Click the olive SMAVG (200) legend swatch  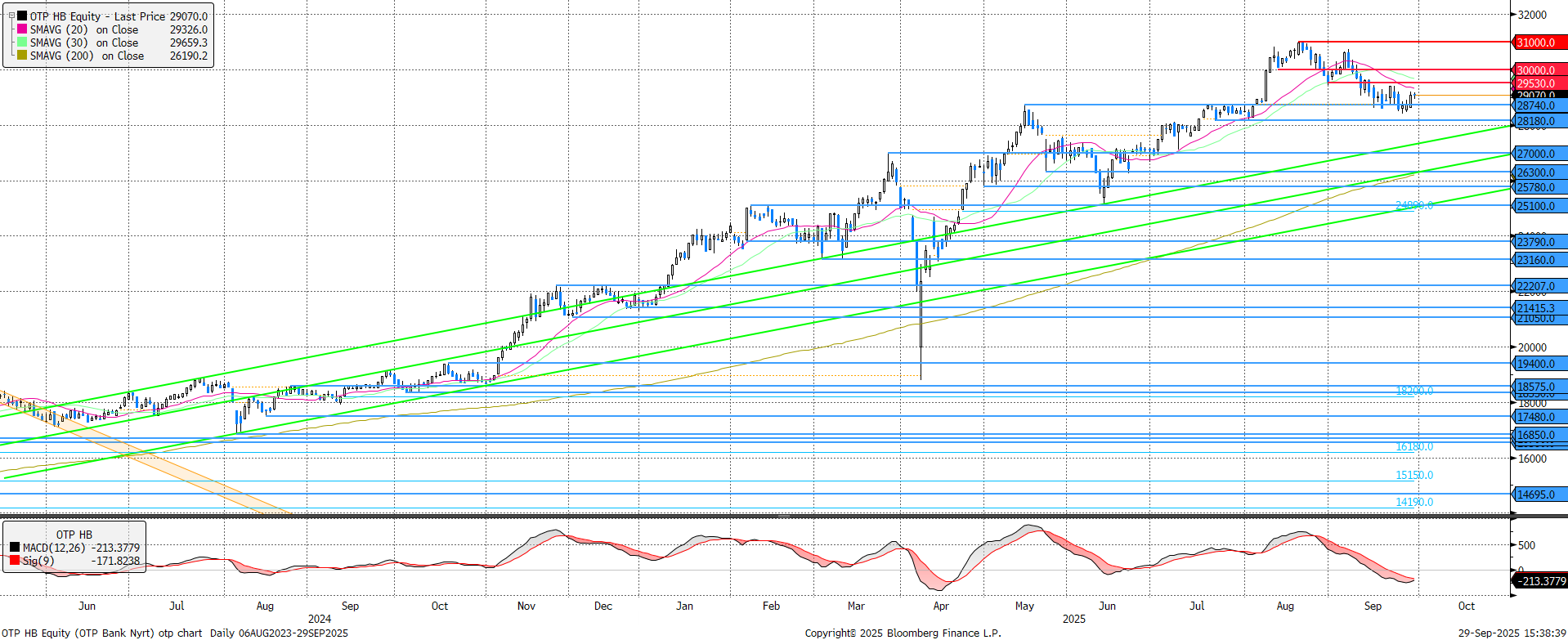(x=22, y=56)
